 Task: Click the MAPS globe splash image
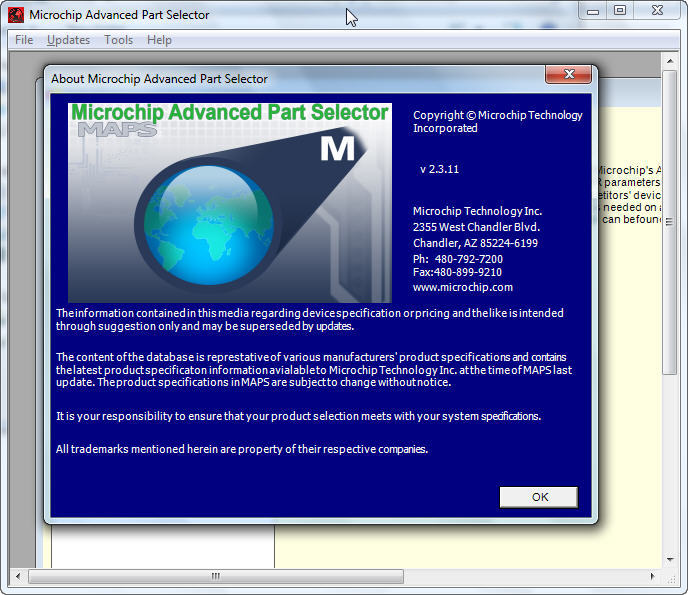coord(230,202)
